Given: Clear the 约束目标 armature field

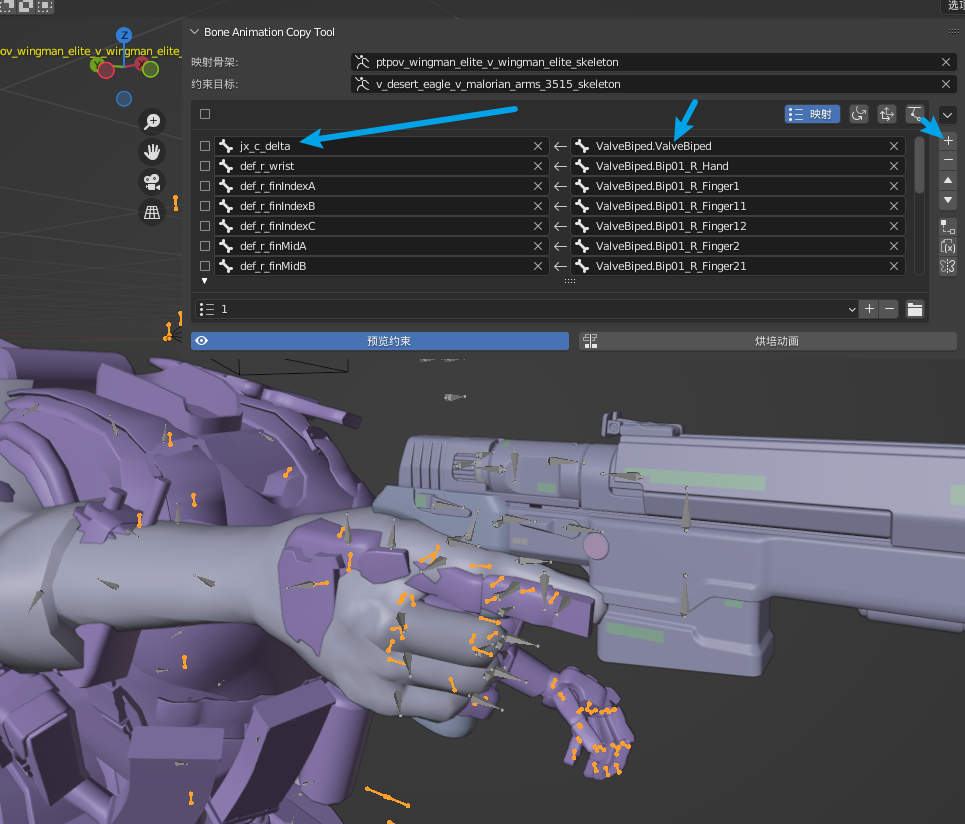Looking at the screenshot, I should pyautogui.click(x=946, y=84).
